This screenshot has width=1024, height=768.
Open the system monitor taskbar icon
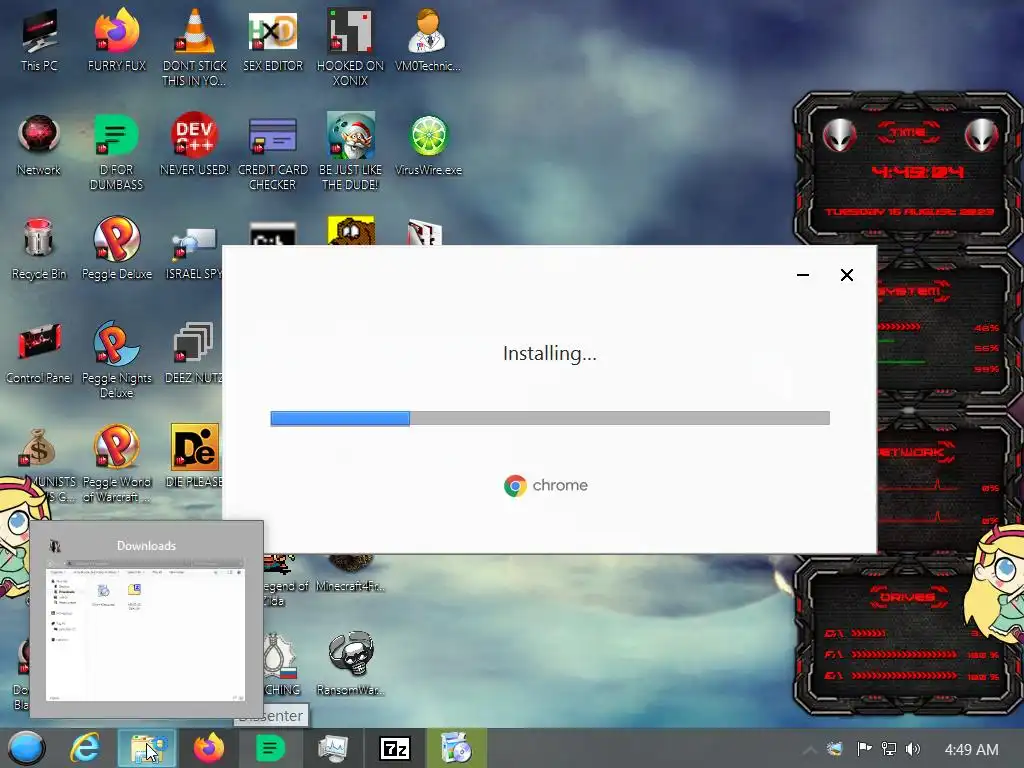click(x=332, y=748)
